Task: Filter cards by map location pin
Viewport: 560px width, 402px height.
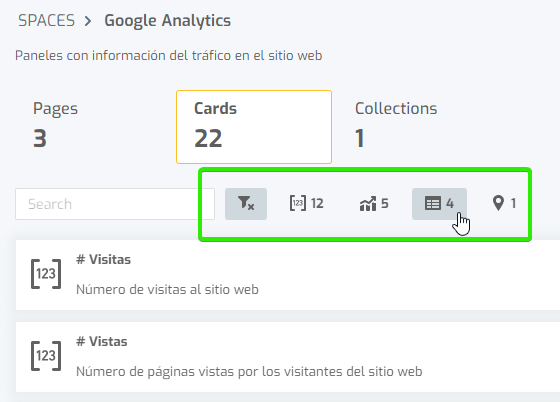Action: (498, 203)
